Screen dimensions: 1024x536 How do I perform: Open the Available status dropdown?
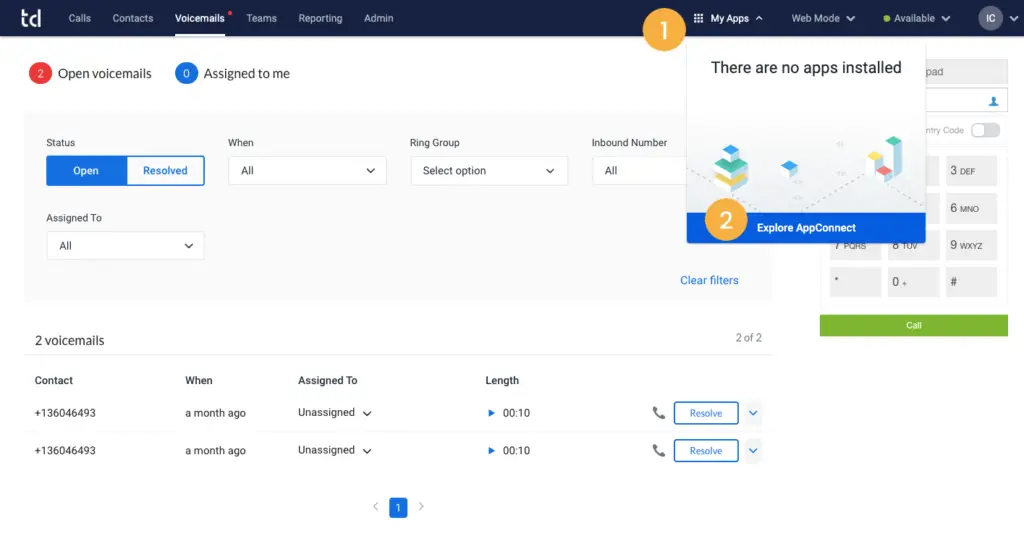pos(916,18)
